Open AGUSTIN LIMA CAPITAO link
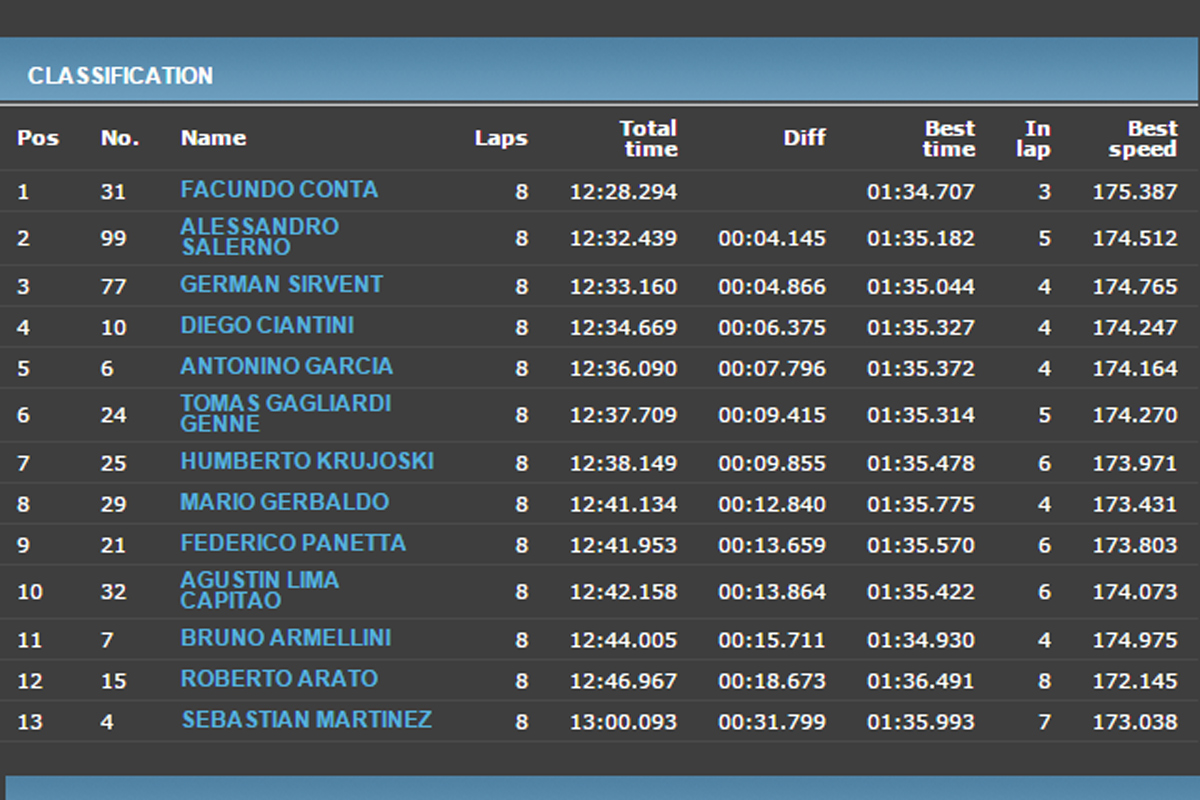Screen dimensions: 1200x800 (259, 590)
